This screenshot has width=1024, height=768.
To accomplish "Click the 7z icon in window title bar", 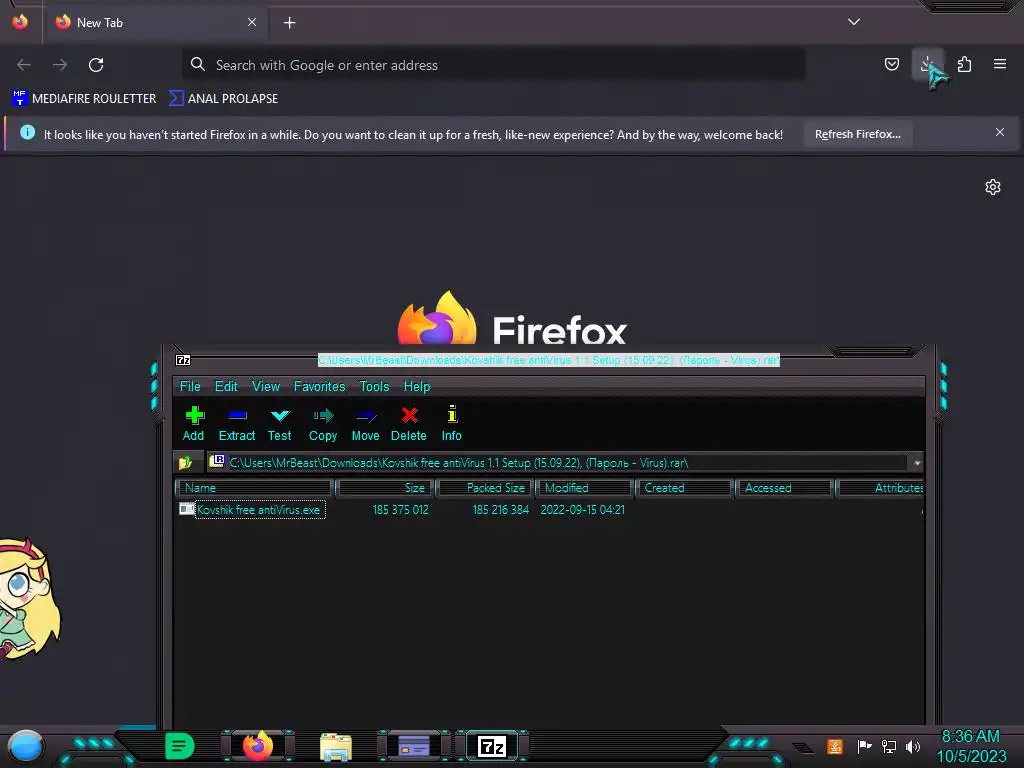I will click(x=184, y=360).
